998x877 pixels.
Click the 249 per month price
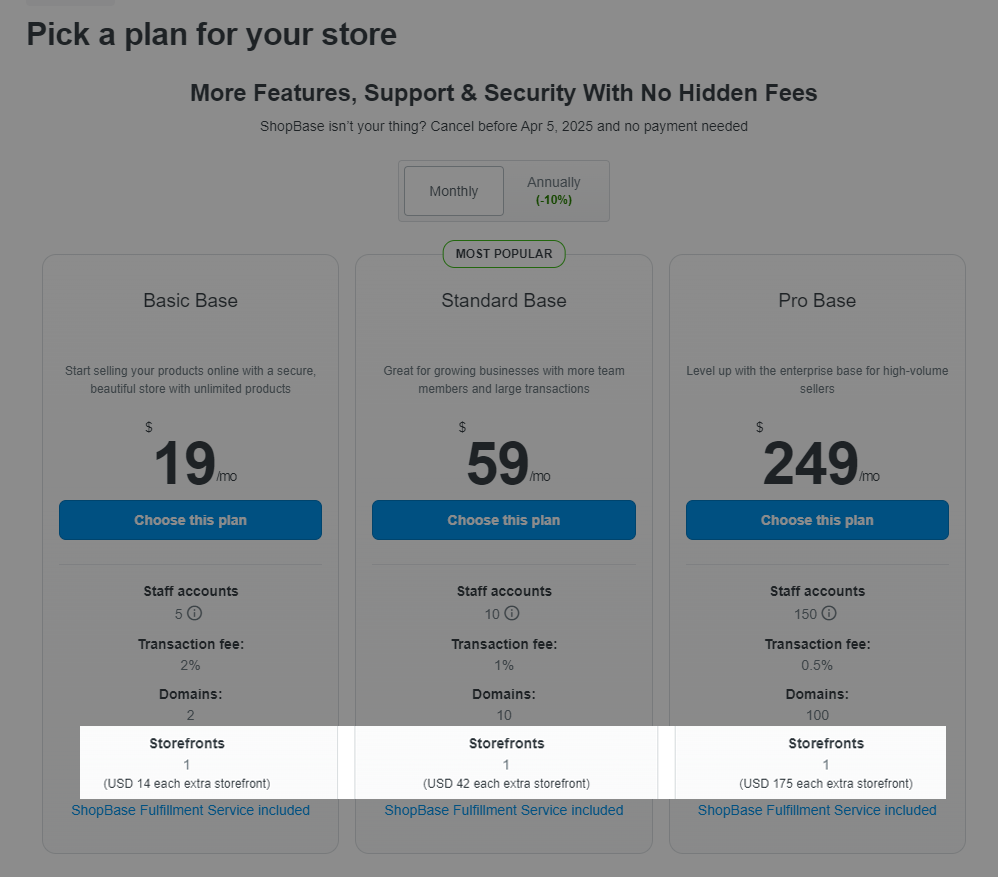tap(821, 463)
